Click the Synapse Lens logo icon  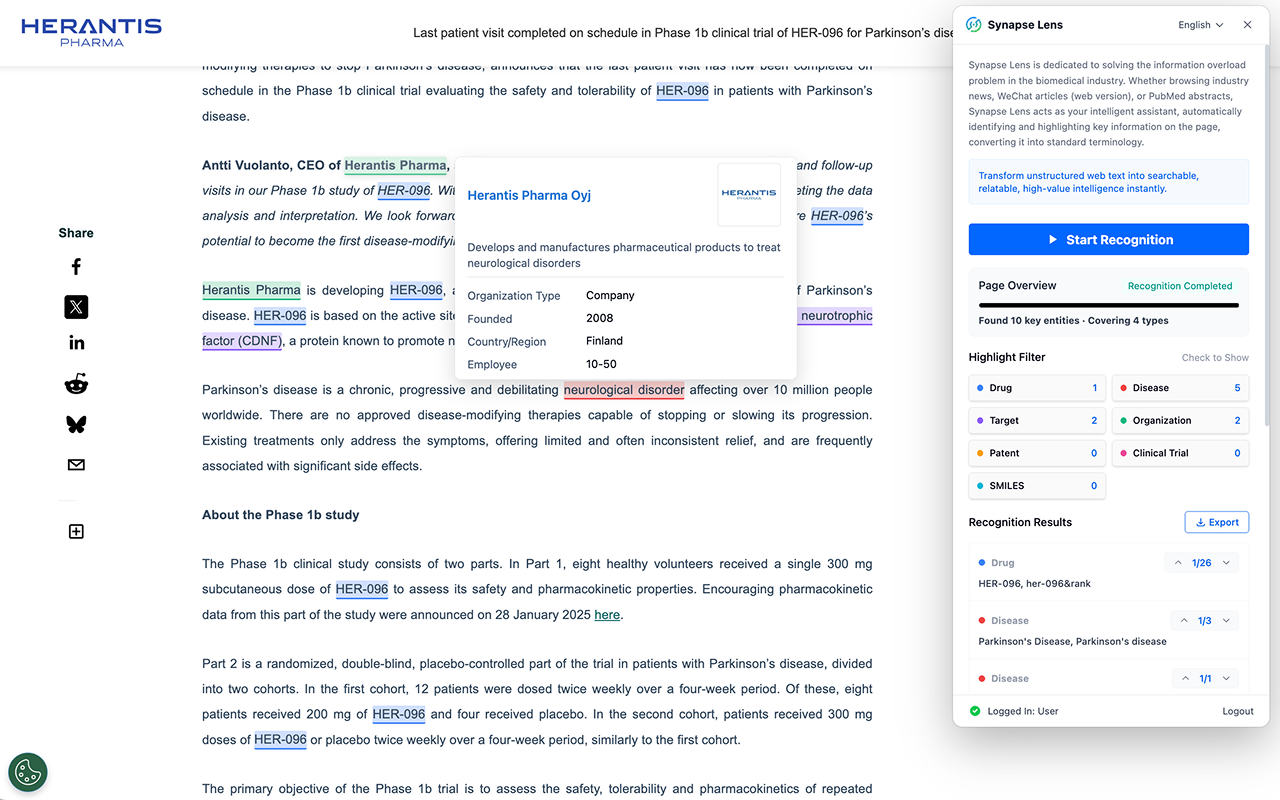(974, 25)
